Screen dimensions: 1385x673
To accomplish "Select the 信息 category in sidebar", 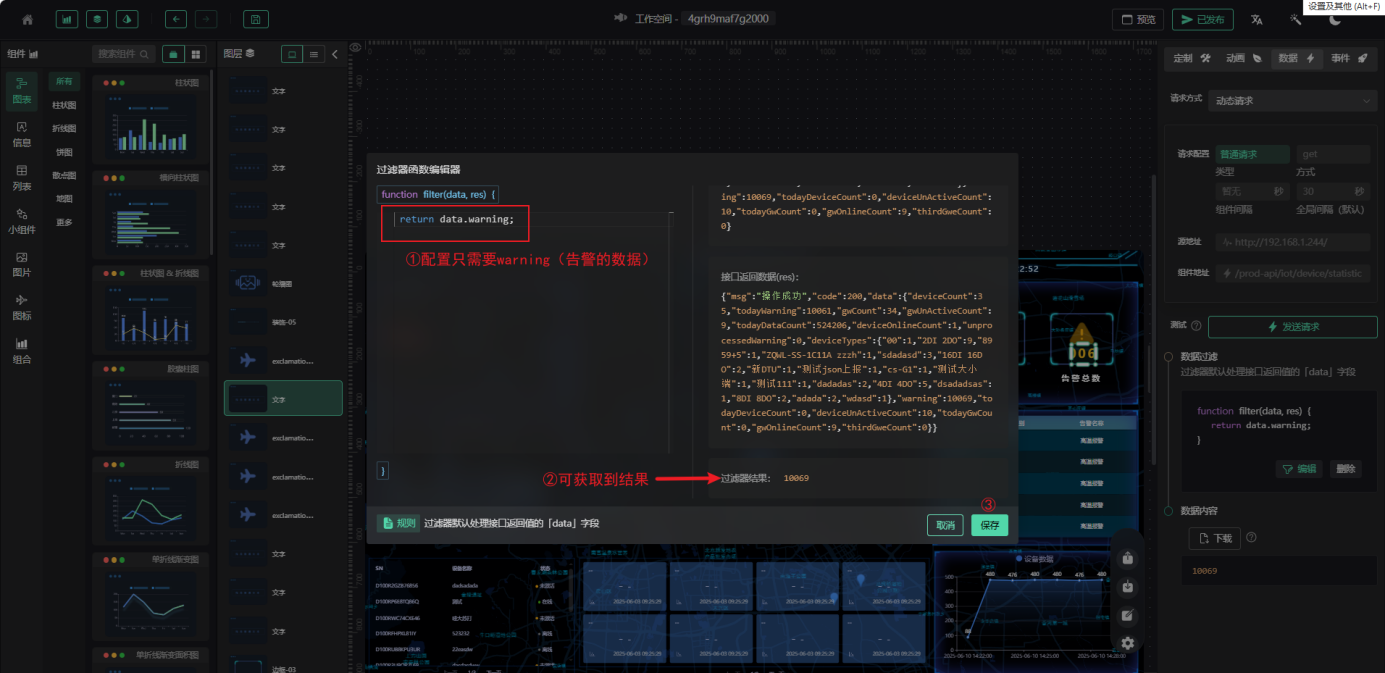I will [x=21, y=134].
